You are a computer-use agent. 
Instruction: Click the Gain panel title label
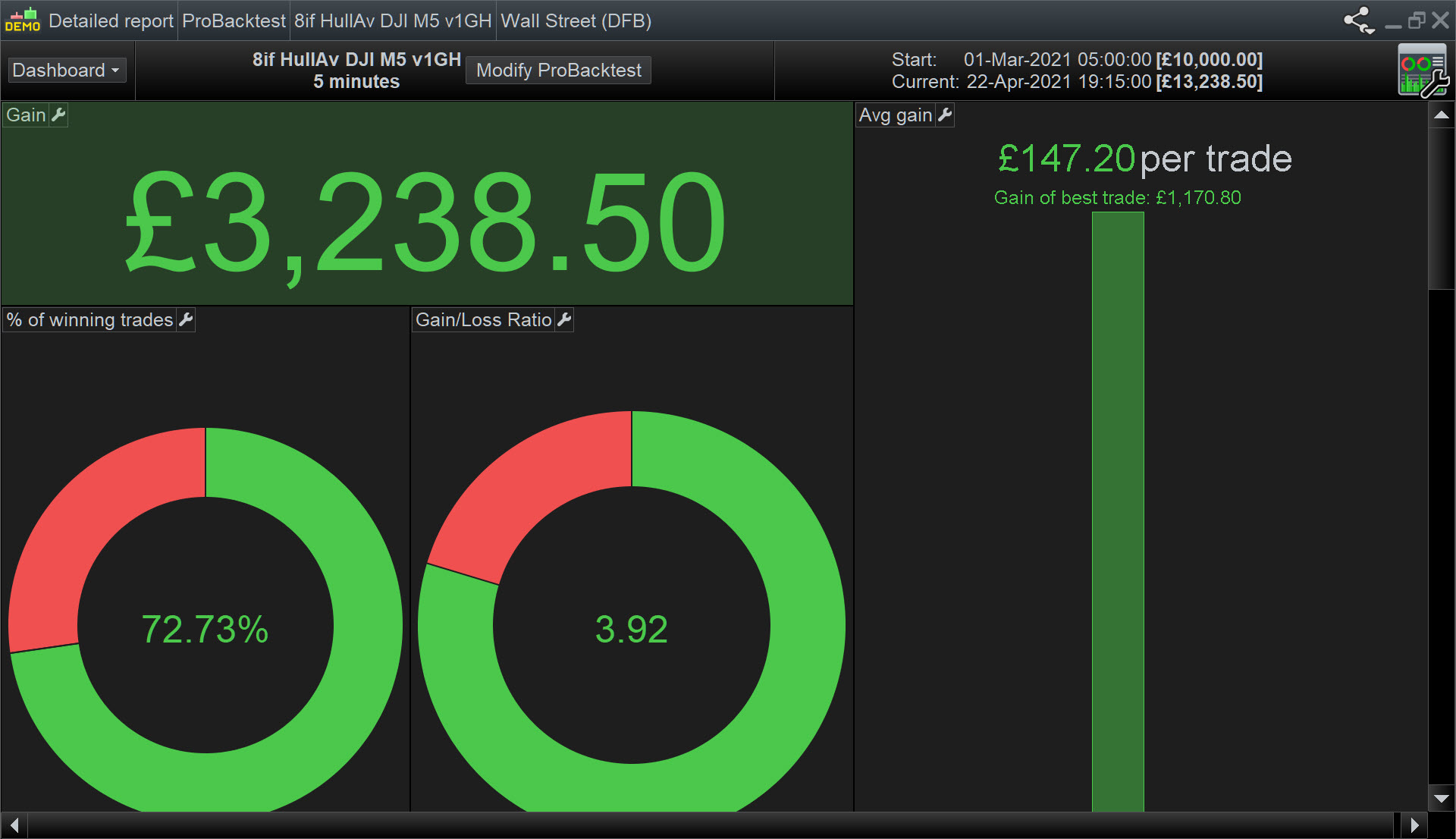pyautogui.click(x=26, y=115)
